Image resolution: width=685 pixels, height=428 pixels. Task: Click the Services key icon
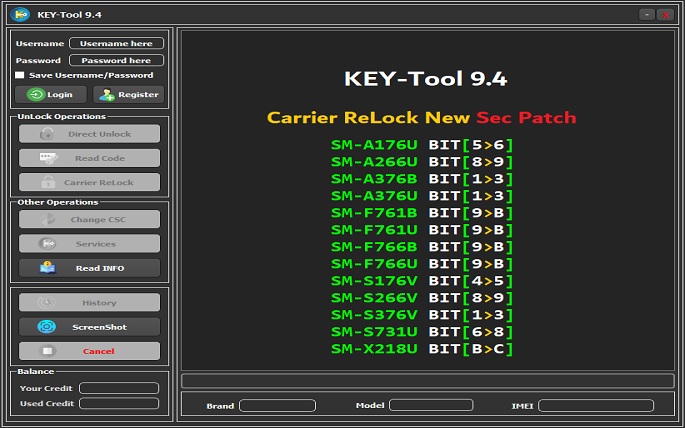(47, 244)
